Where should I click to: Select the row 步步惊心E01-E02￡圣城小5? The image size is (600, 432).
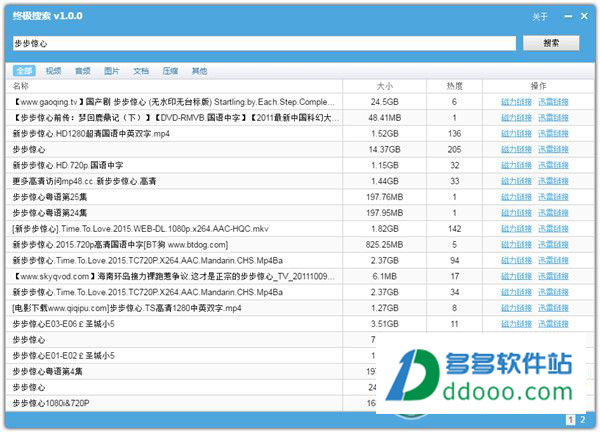point(64,356)
